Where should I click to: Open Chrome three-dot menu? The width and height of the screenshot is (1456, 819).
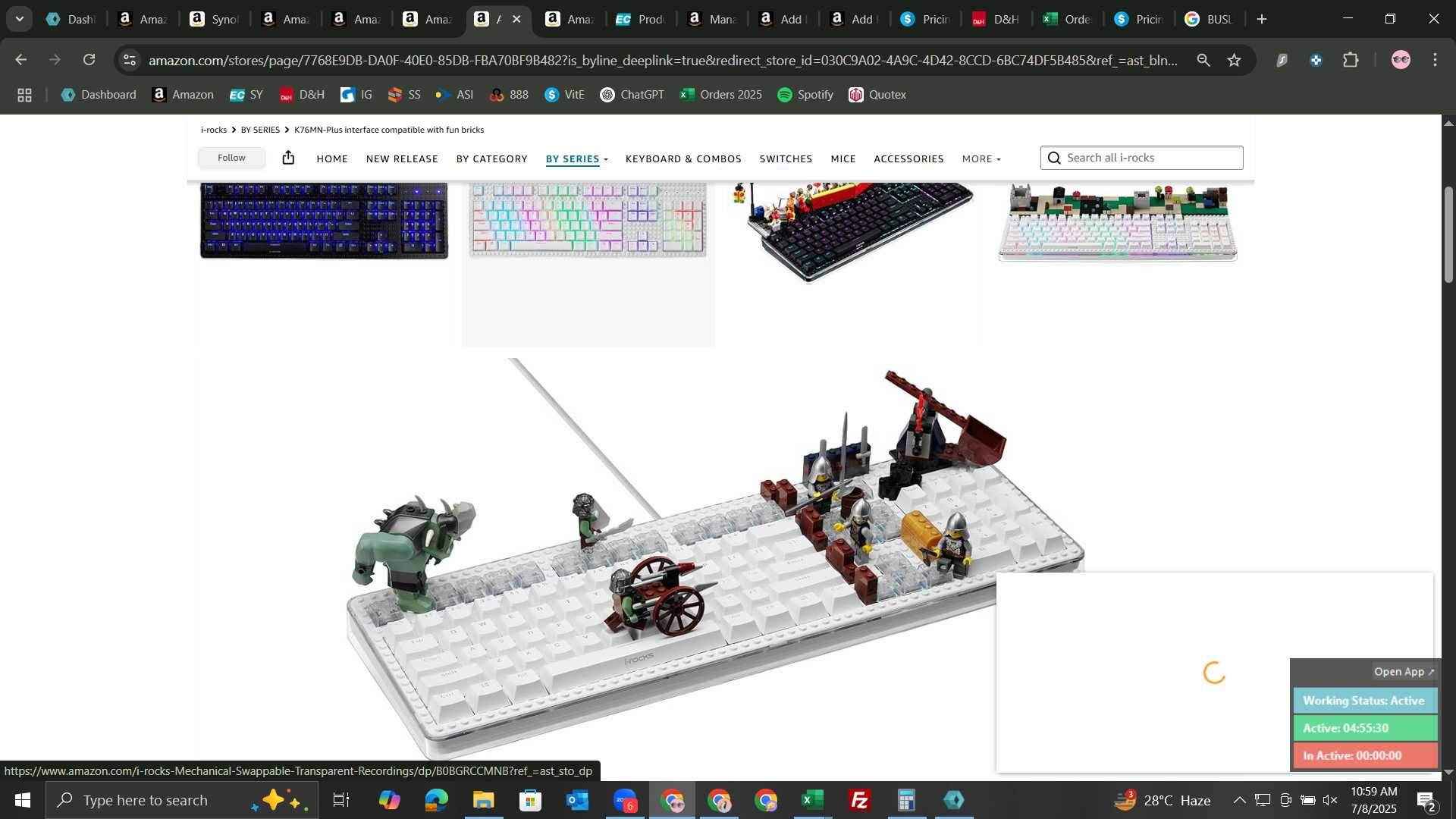pyautogui.click(x=1435, y=60)
